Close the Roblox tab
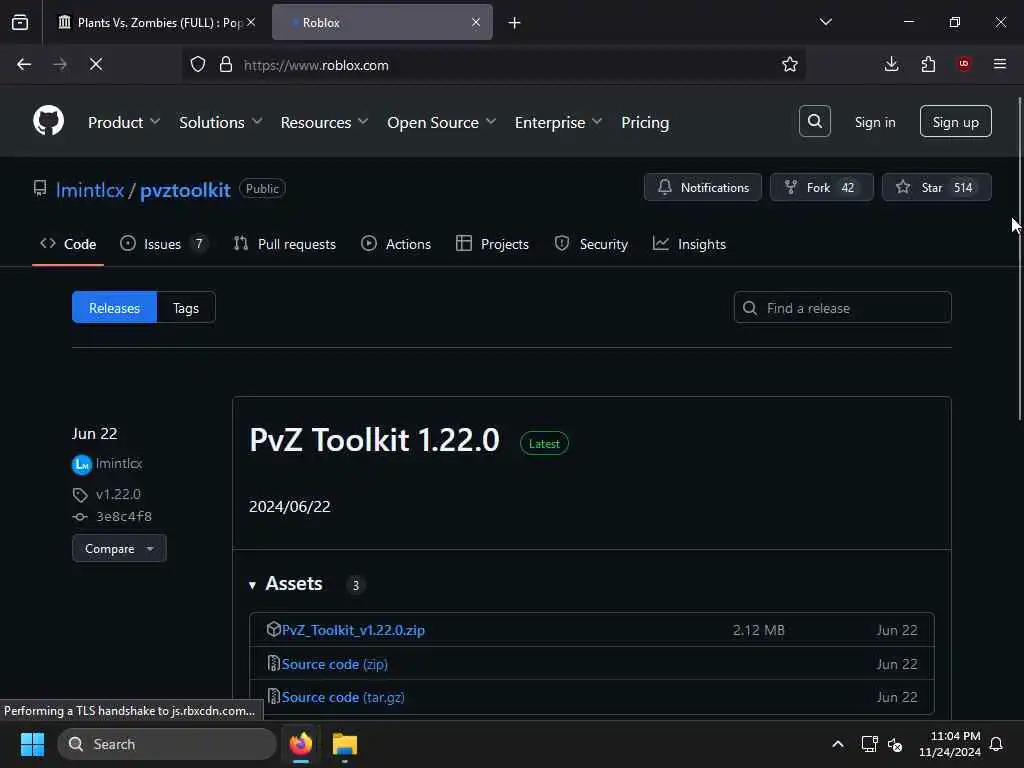The width and height of the screenshot is (1024, 768). pyautogui.click(x=476, y=22)
